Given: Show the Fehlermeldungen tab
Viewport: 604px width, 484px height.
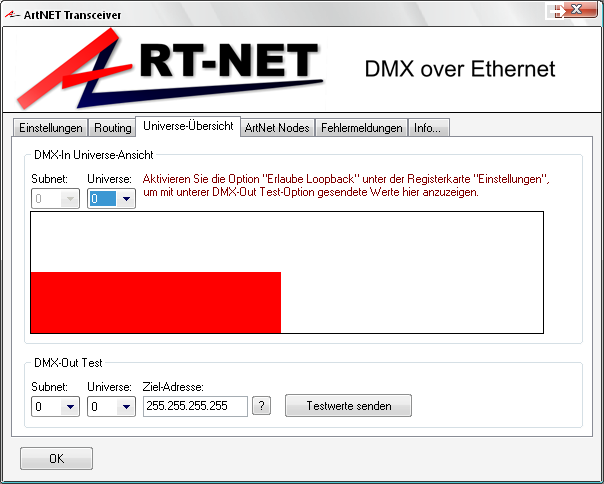Looking at the screenshot, I should point(362,128).
